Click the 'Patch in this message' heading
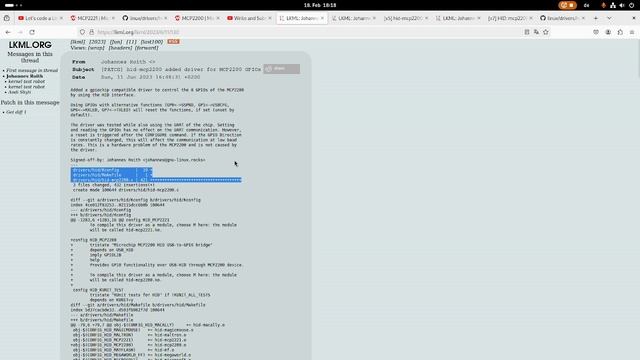Image resolution: width=640 pixels, height=360 pixels. pyautogui.click(x=30, y=102)
